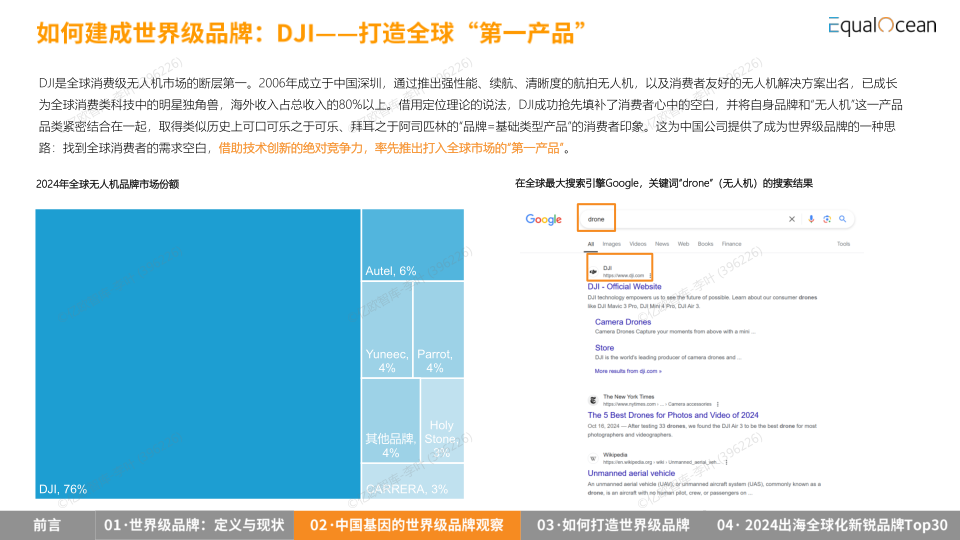Click More results from dji.com

pyautogui.click(x=628, y=371)
